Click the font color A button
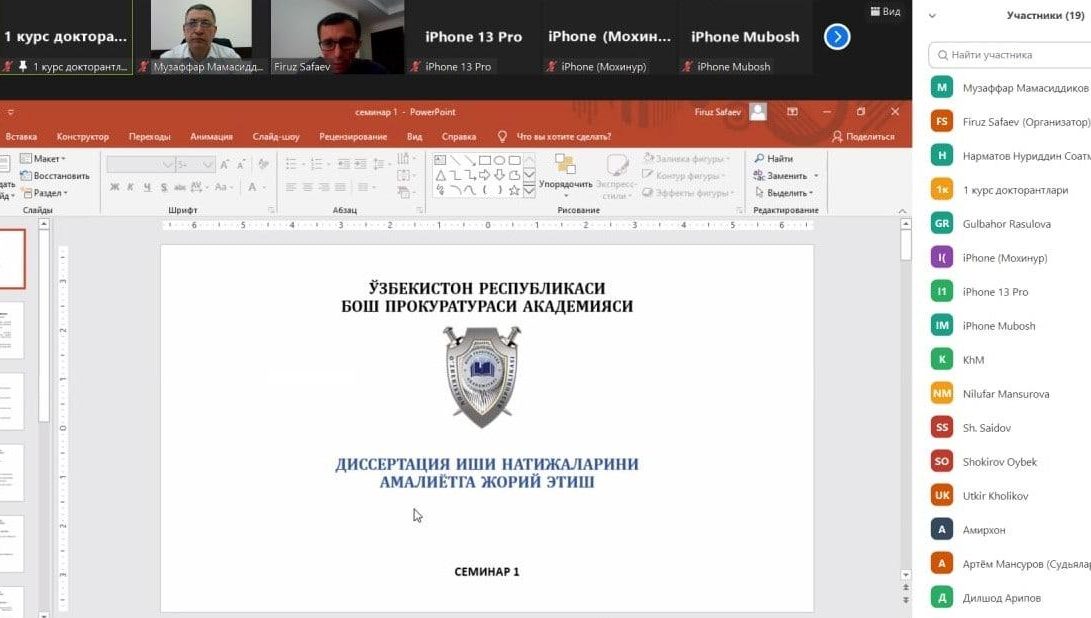Screen dimensions: 1091x618 [252, 187]
